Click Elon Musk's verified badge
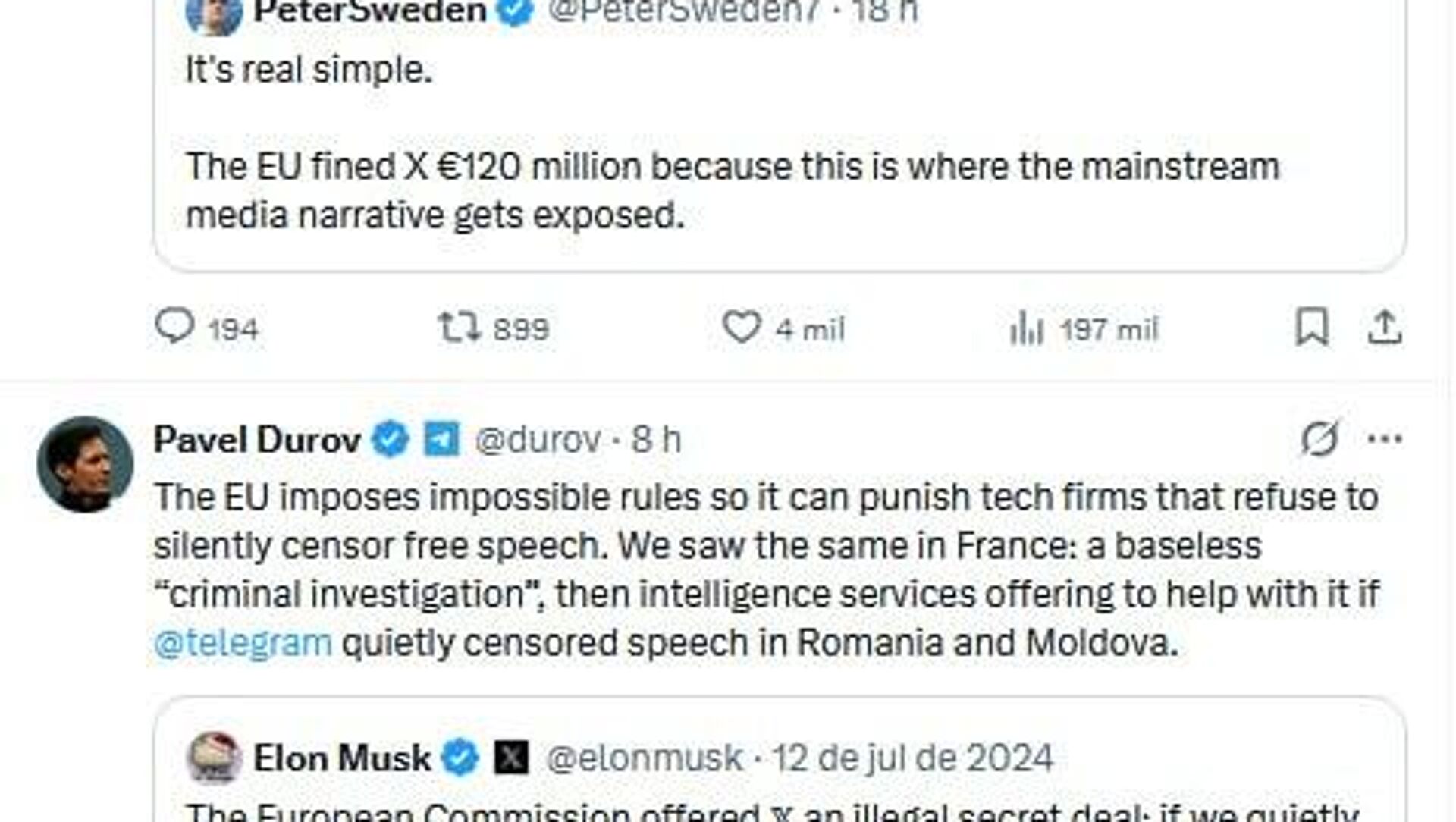 (461, 758)
